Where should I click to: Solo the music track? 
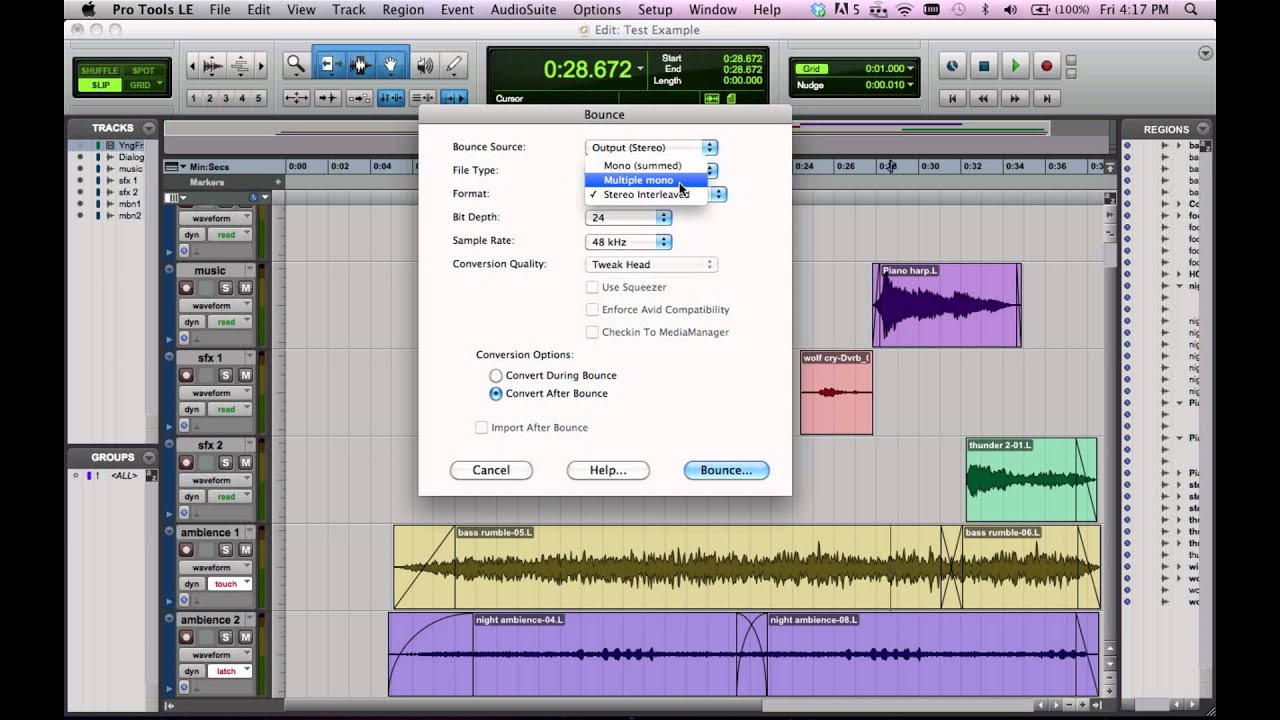(x=225, y=288)
